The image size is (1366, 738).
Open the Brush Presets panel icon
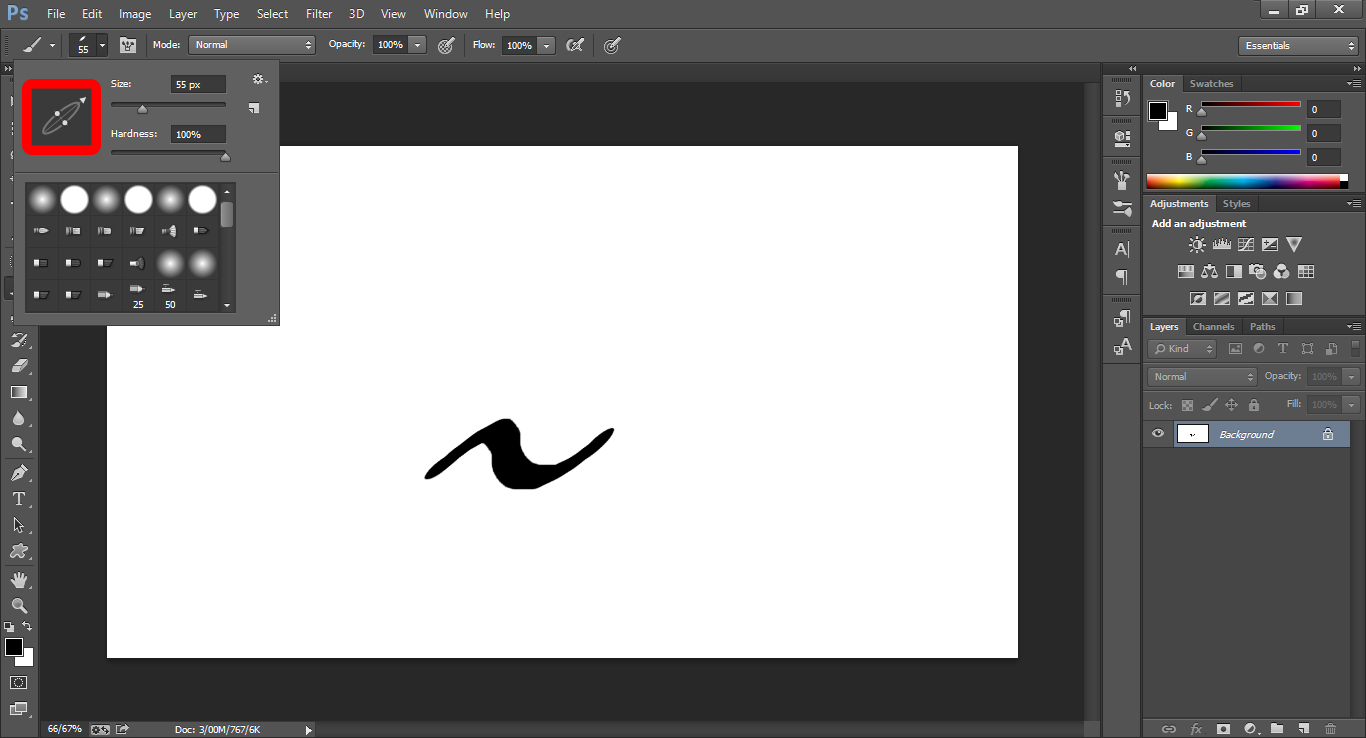[x=1122, y=209]
